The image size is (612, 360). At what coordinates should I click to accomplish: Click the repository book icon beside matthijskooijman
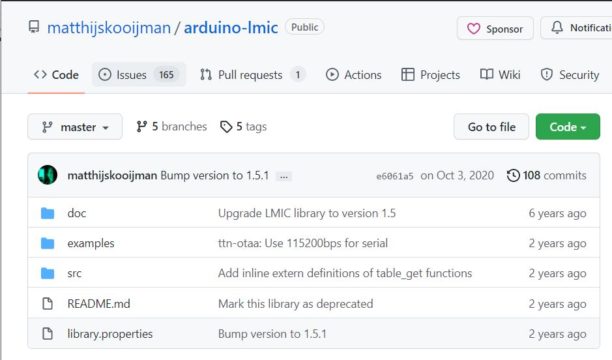coord(34,27)
